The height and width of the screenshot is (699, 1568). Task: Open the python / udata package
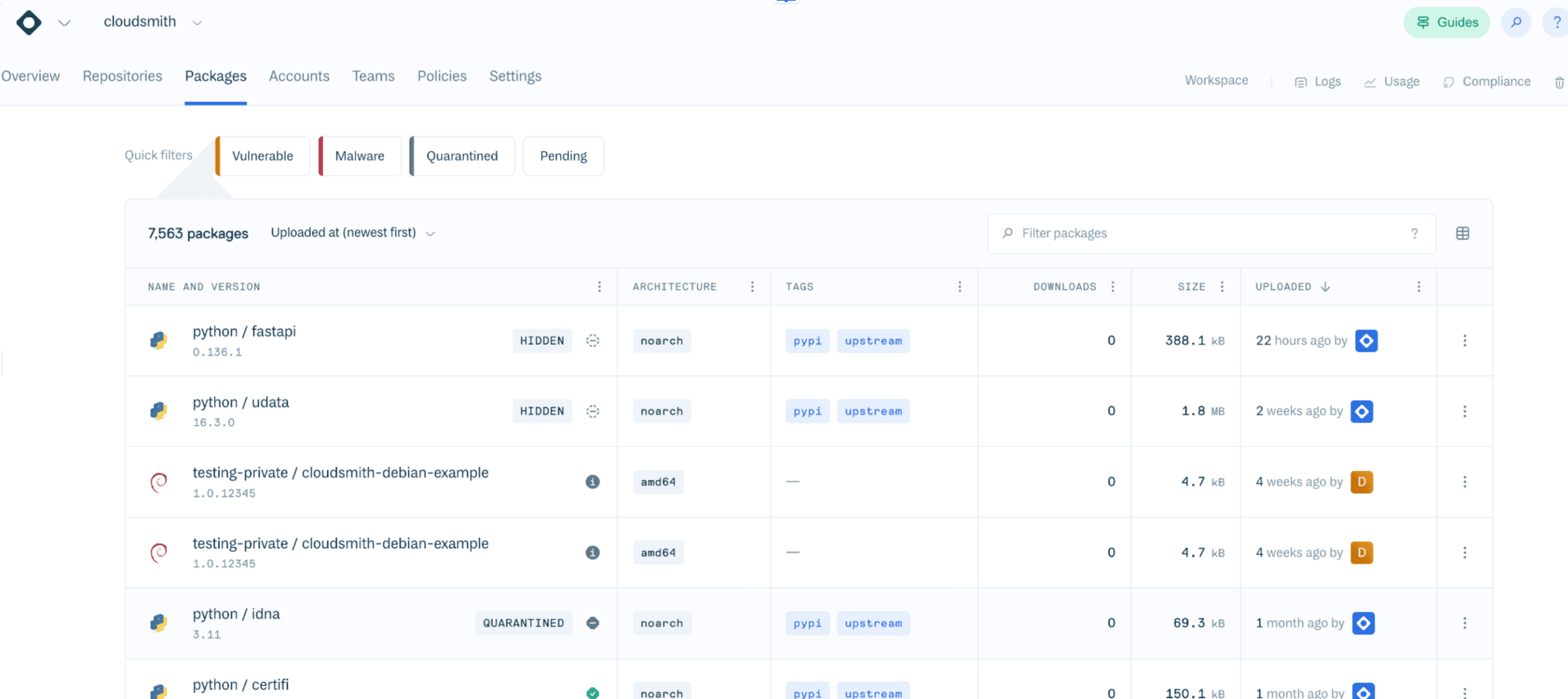pos(241,402)
